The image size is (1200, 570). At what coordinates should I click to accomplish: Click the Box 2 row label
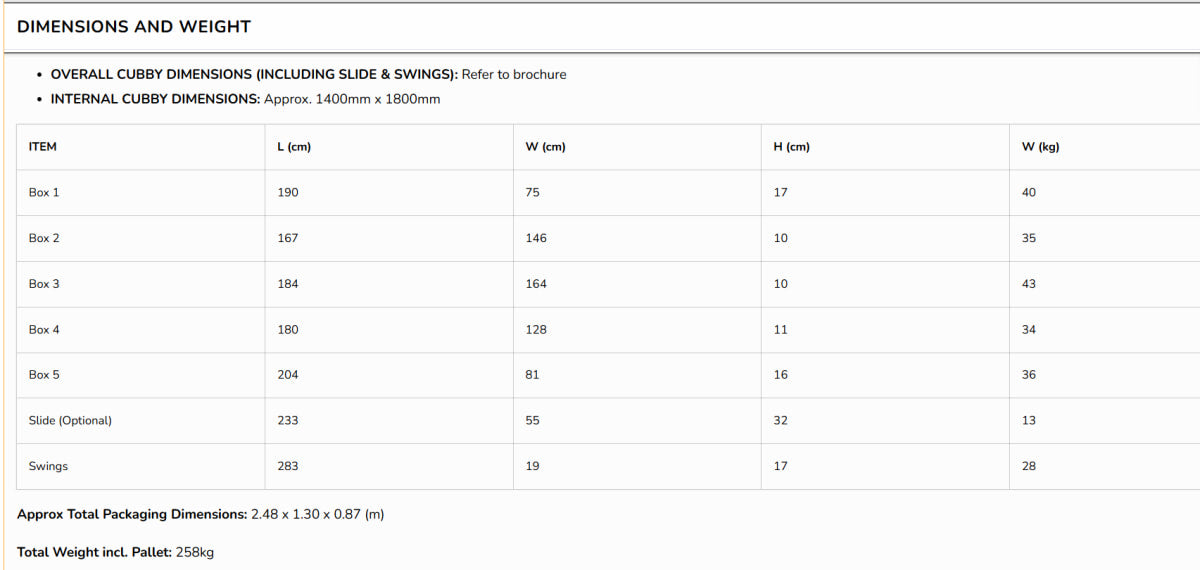[44, 238]
